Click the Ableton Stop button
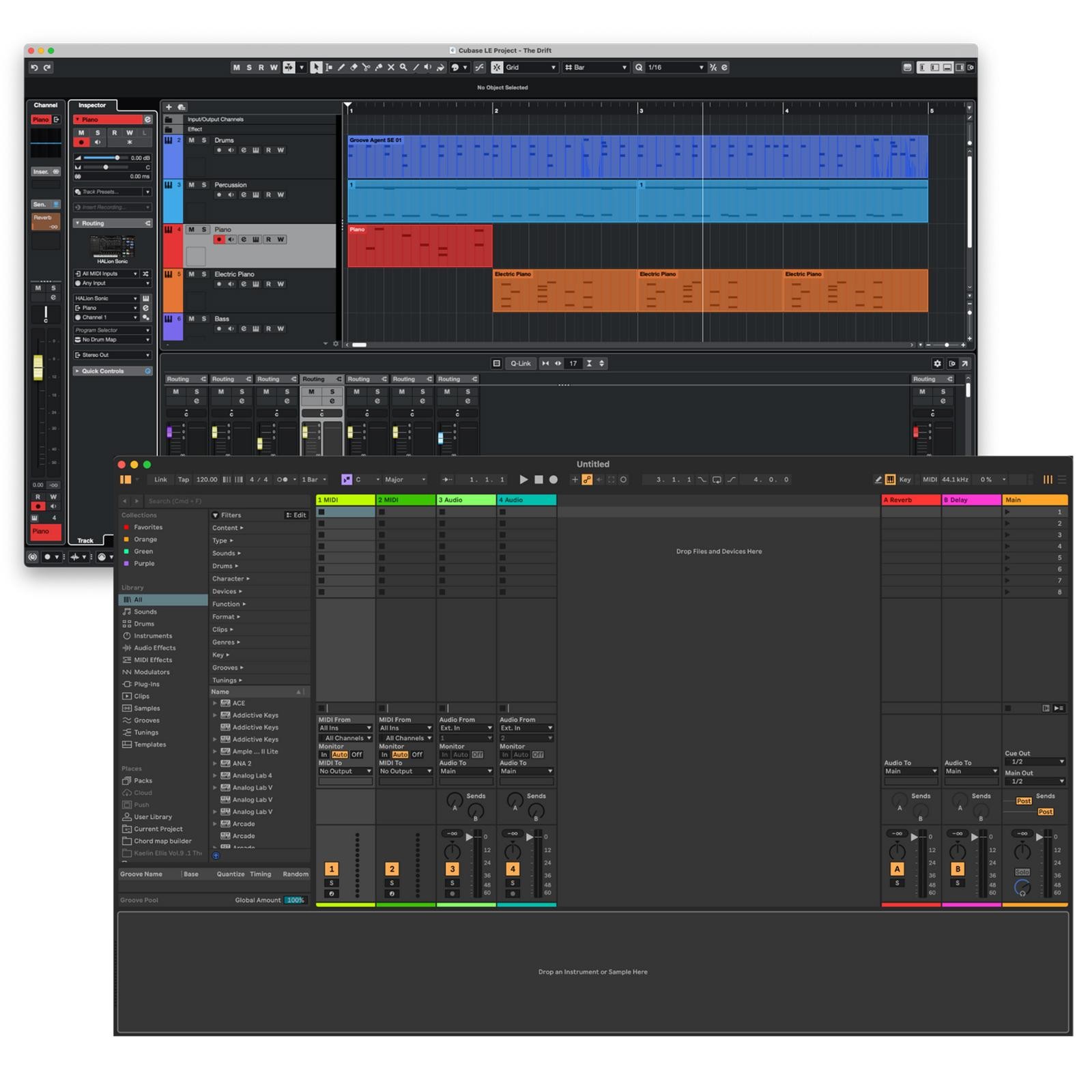 tap(538, 480)
